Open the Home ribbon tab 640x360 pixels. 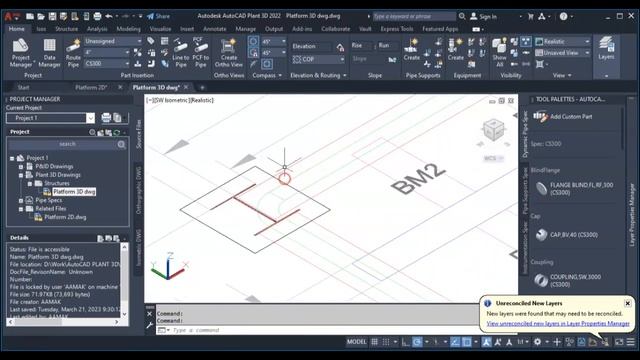coord(16,29)
